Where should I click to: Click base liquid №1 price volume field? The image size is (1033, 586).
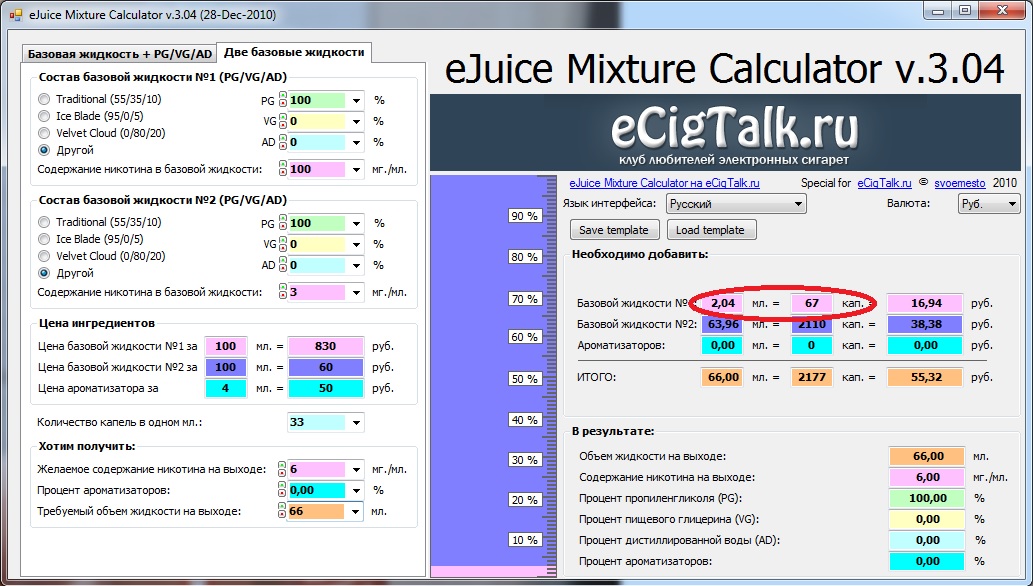(x=225, y=346)
